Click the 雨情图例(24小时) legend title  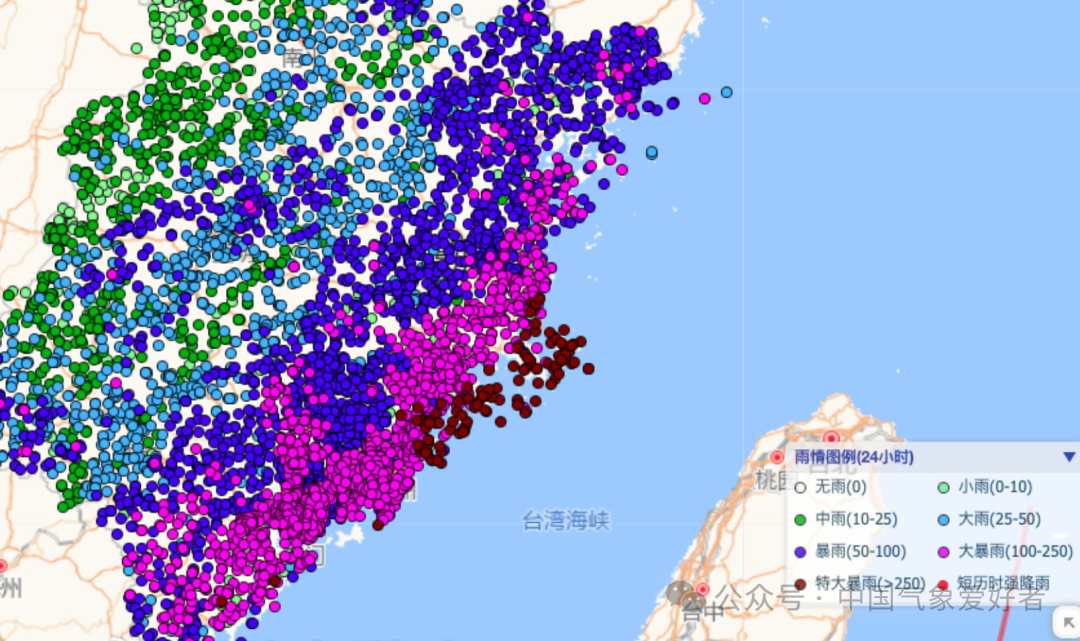pyautogui.click(x=853, y=457)
